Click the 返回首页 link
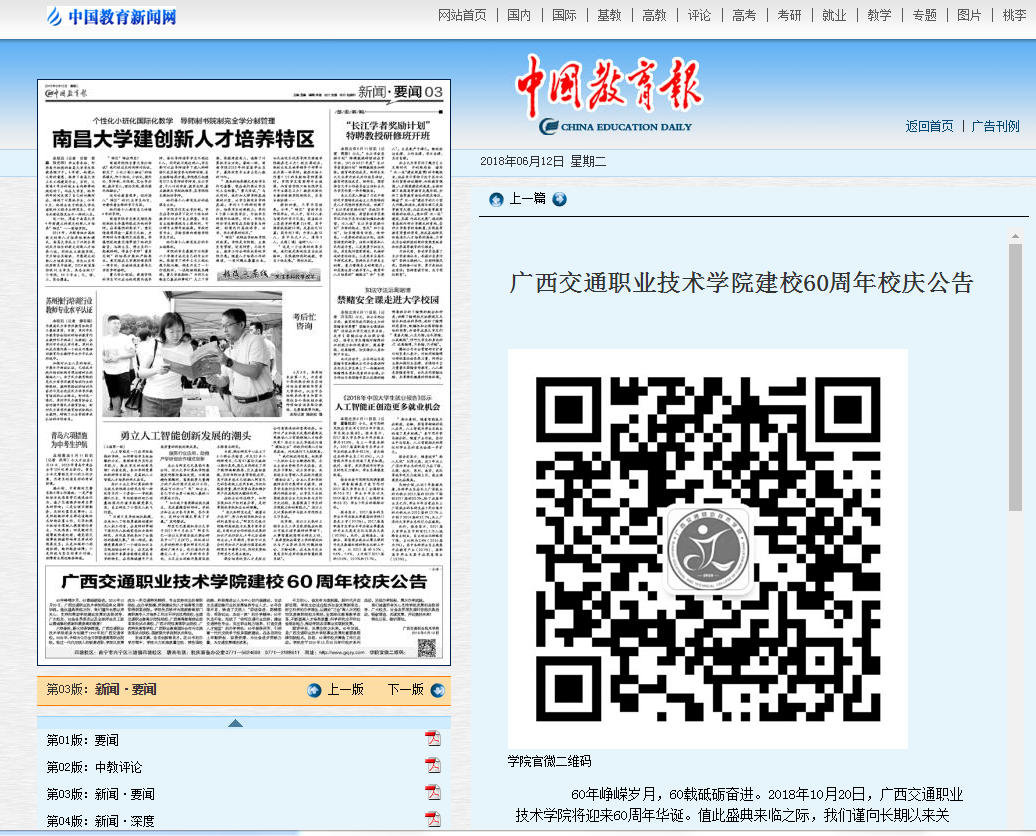Image resolution: width=1036 pixels, height=836 pixels. [x=929, y=126]
